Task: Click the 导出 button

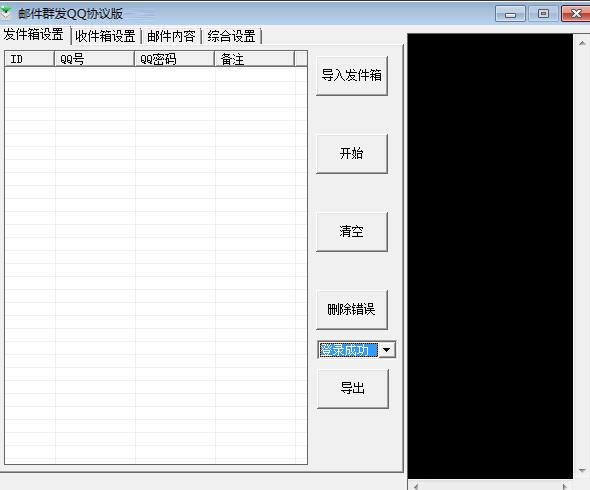Action: pos(353,388)
